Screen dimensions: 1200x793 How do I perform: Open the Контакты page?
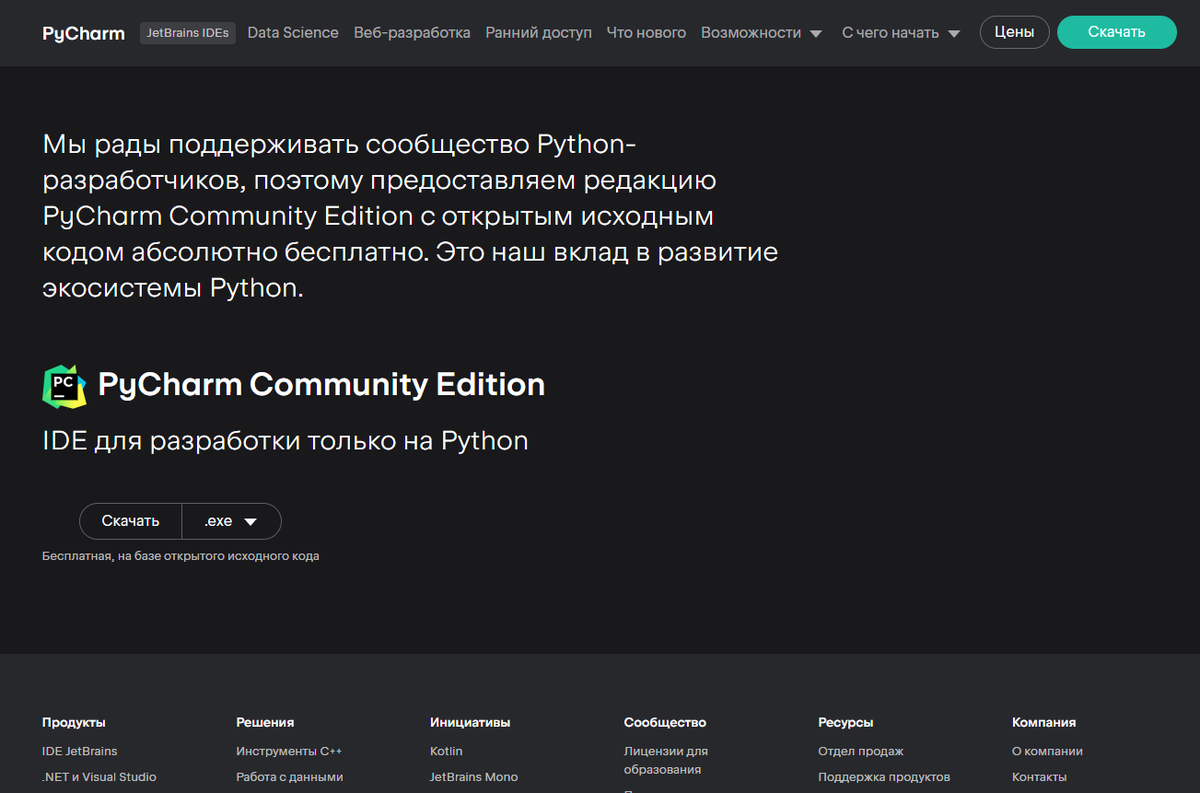coord(1039,777)
